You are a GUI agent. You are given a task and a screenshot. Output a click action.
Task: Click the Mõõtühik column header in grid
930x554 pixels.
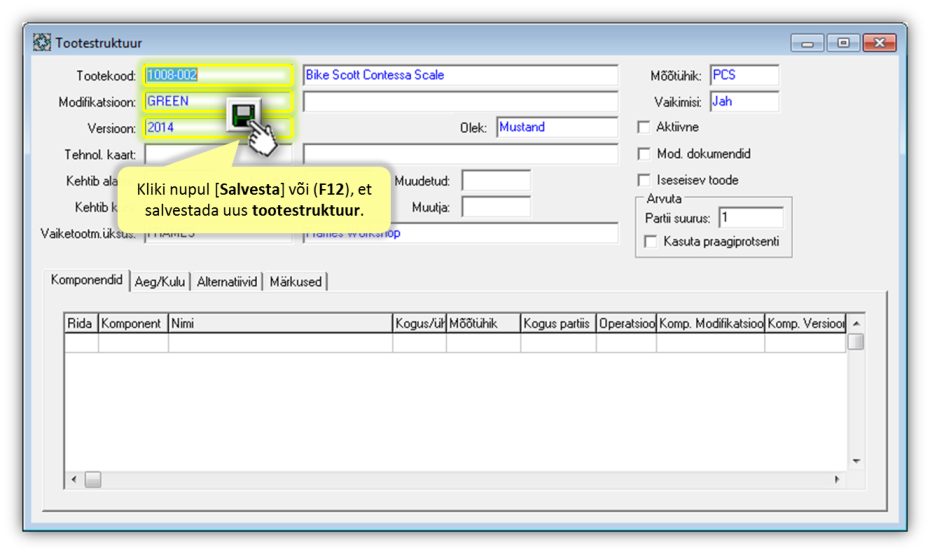pos(483,323)
